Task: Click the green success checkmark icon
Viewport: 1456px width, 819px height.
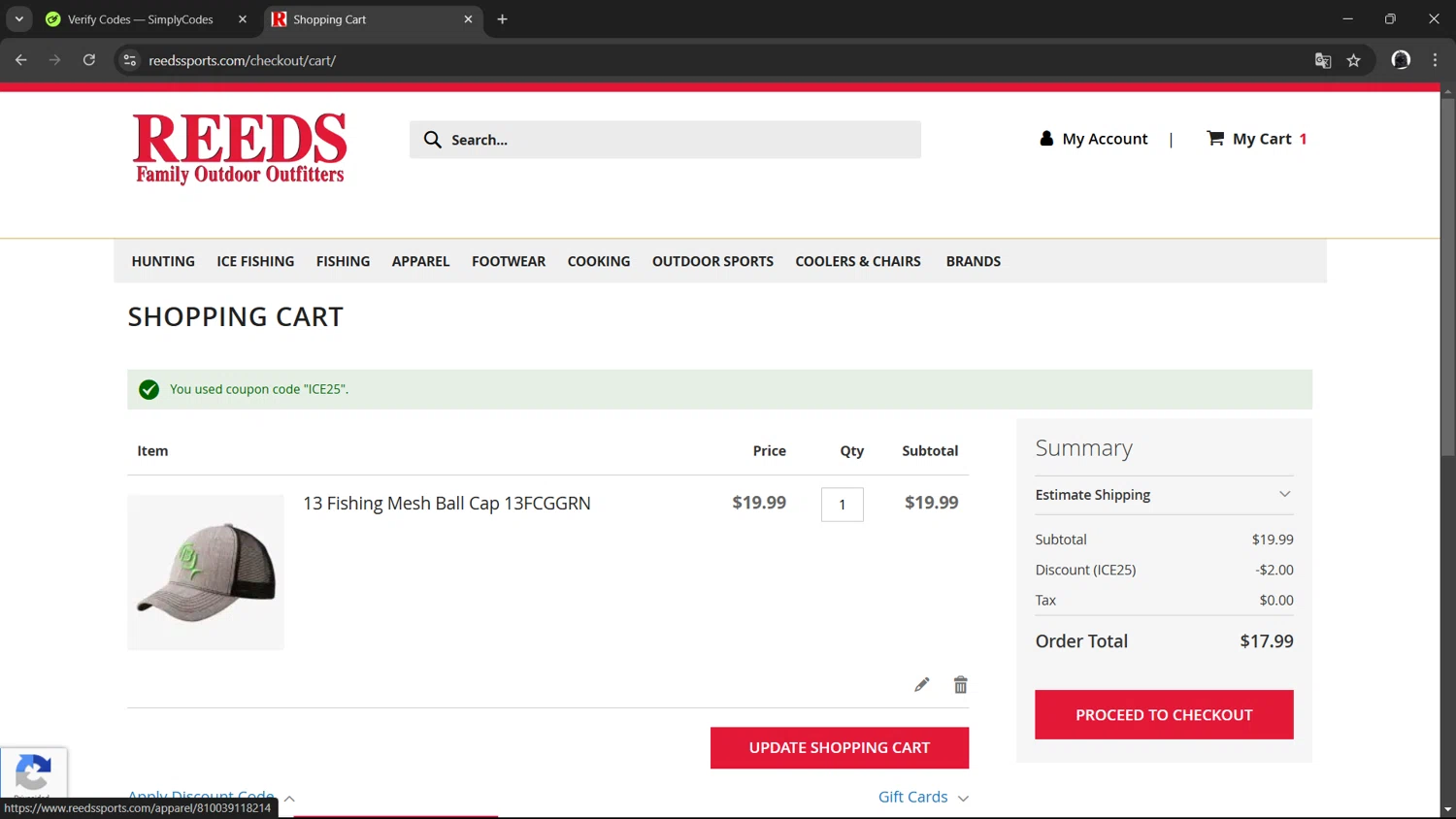Action: coord(149,389)
